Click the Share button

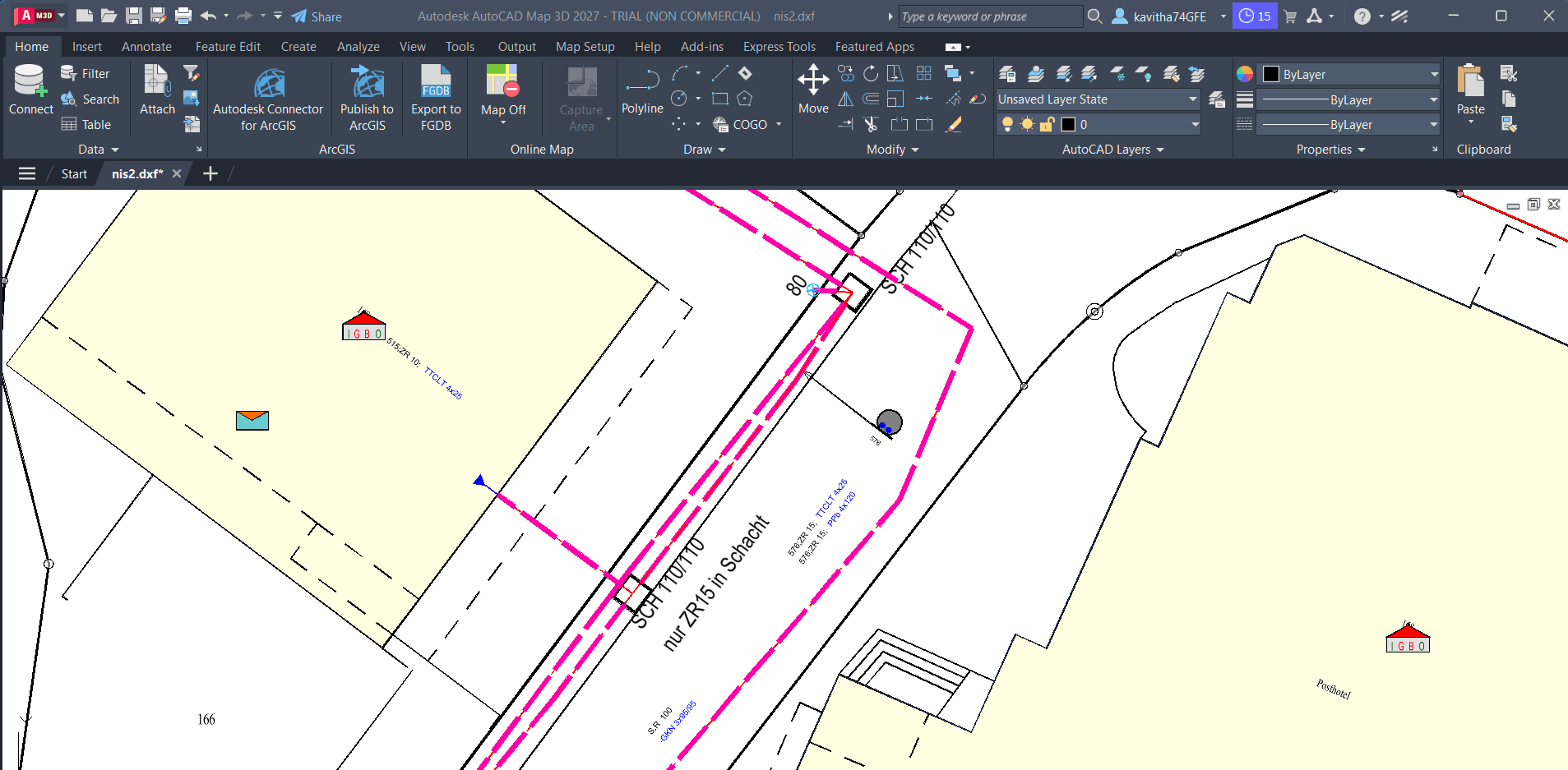pos(317,16)
